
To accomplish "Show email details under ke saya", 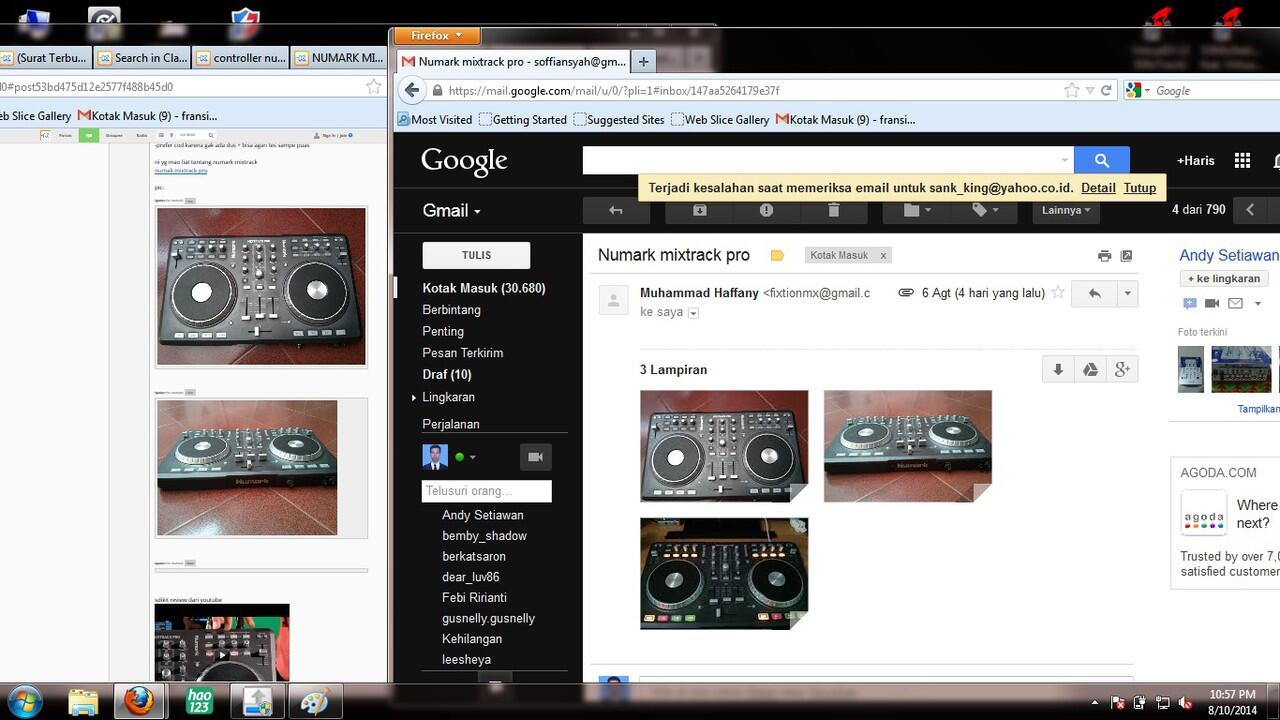I will [693, 313].
